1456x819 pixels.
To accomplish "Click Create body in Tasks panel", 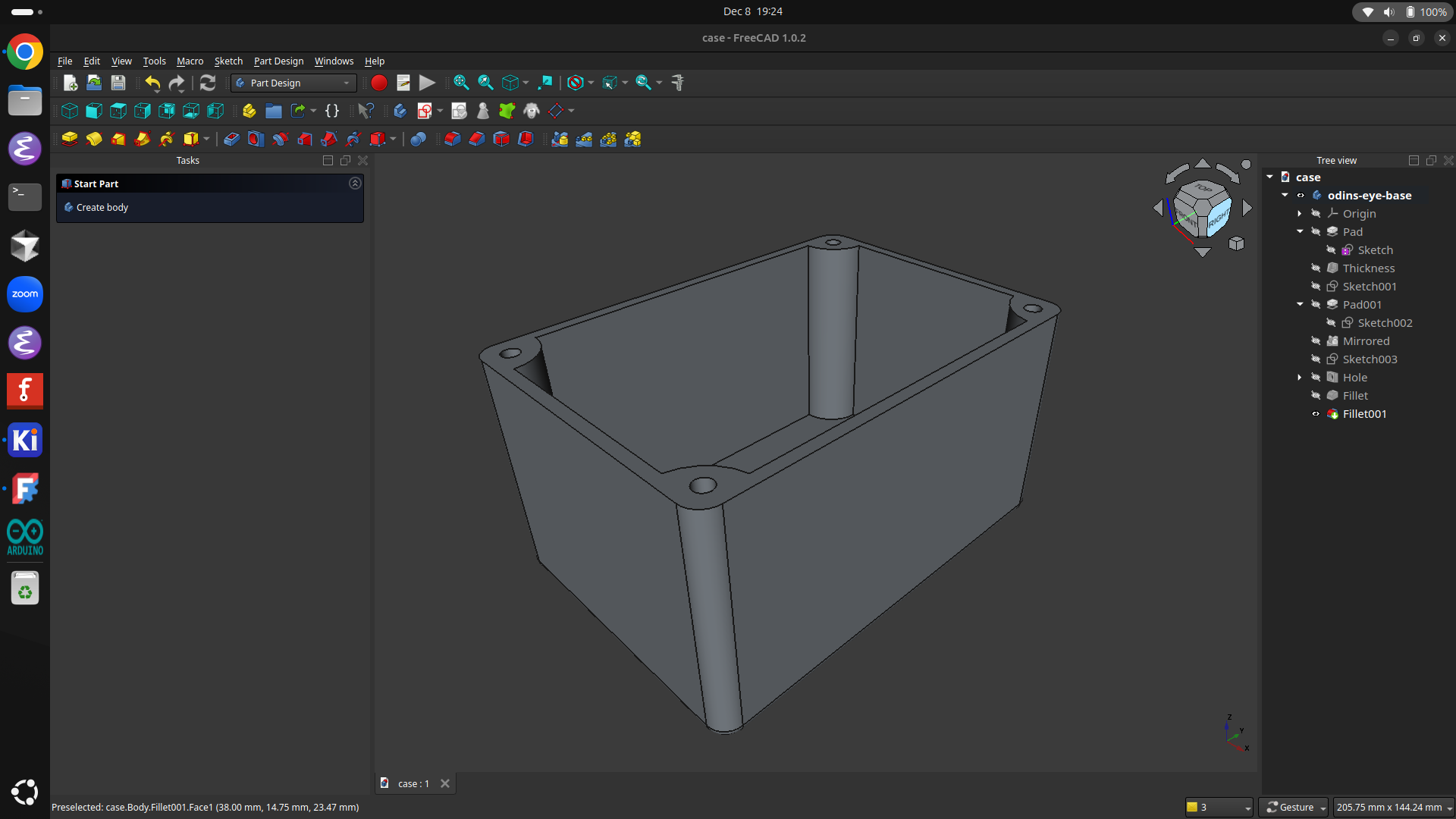I will pos(102,207).
